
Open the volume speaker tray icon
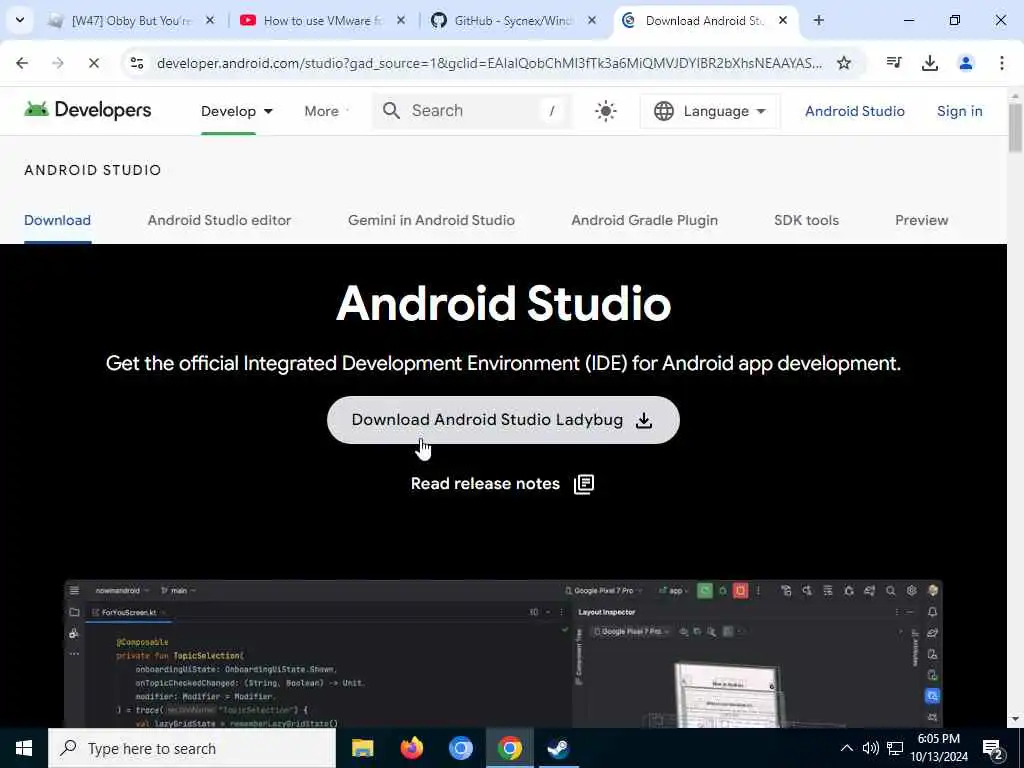click(871, 748)
